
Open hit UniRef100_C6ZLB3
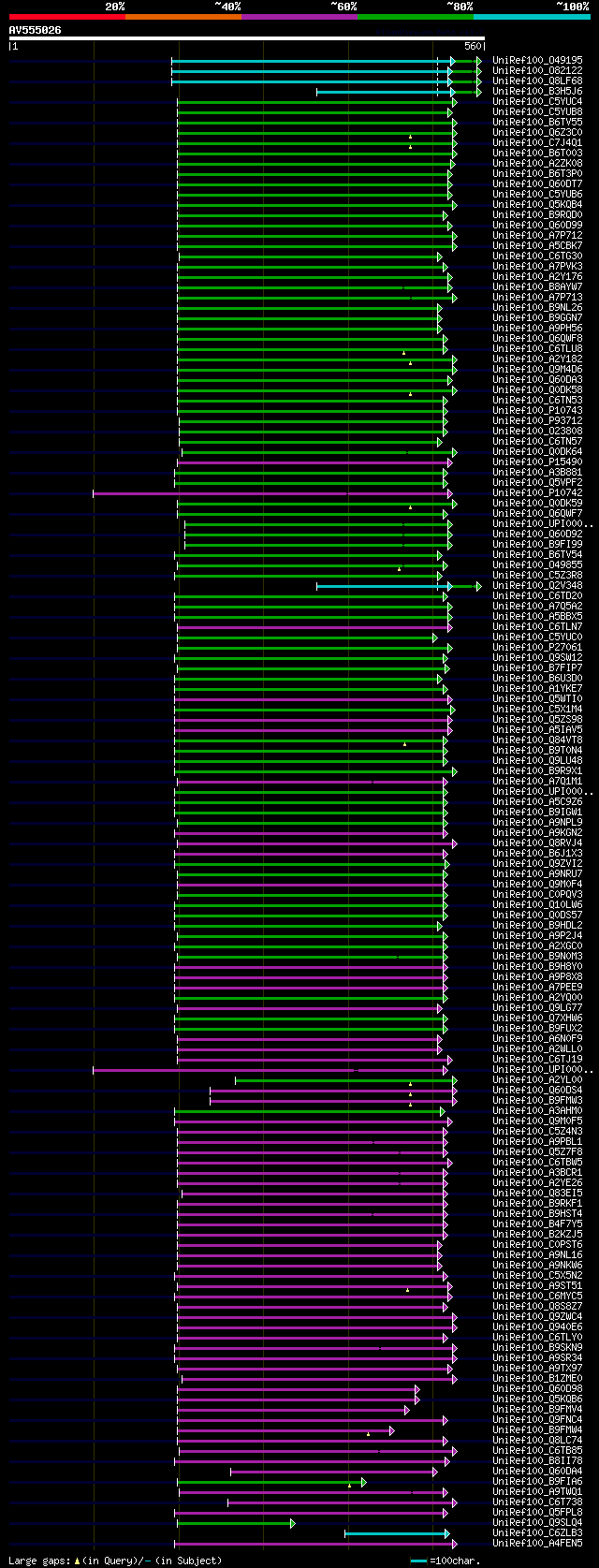pos(537,1533)
